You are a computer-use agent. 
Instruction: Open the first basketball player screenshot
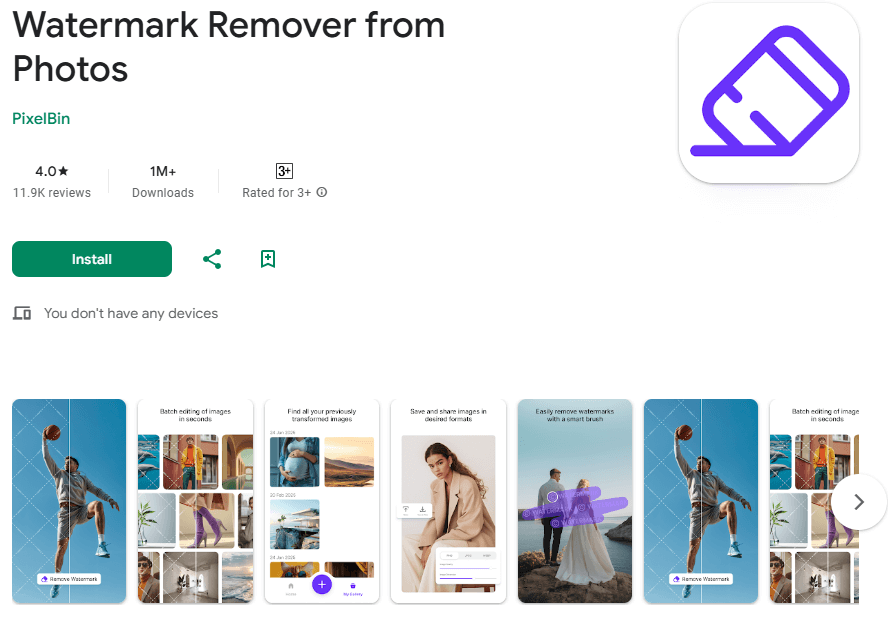coord(69,501)
